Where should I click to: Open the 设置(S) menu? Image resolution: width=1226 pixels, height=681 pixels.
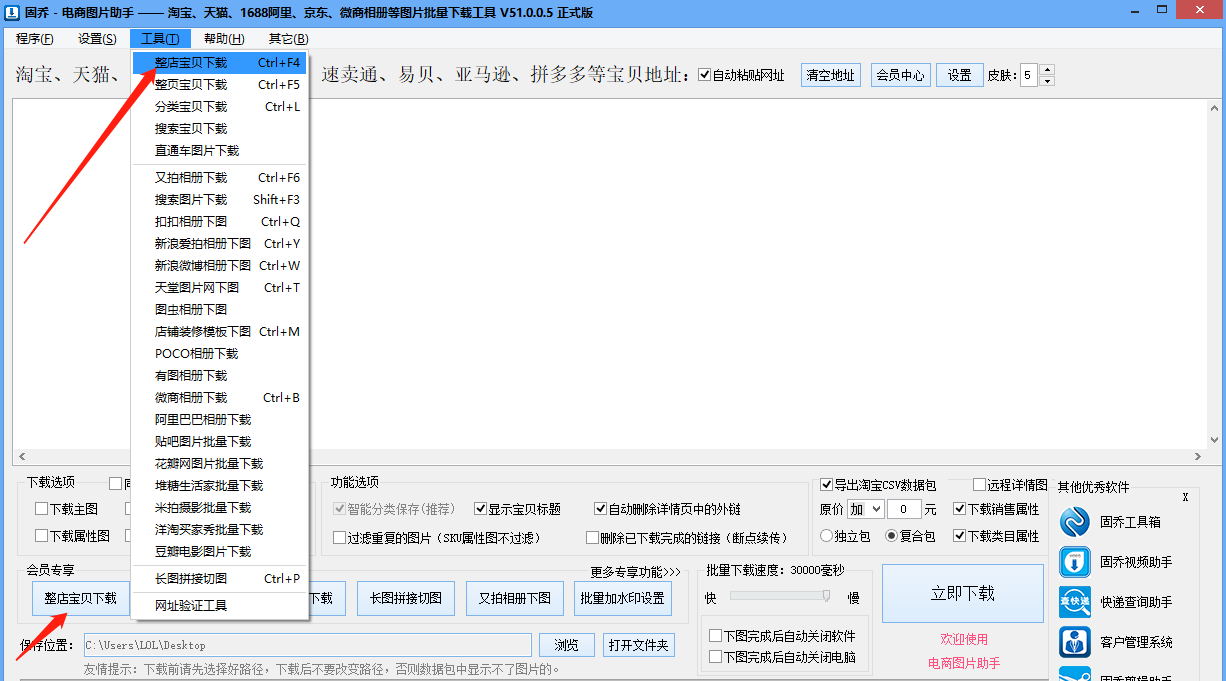click(x=97, y=39)
